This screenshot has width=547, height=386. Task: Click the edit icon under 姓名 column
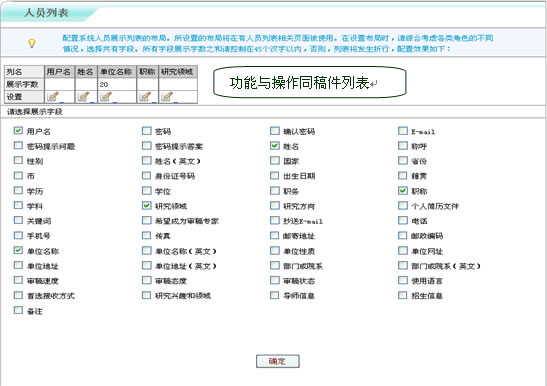tap(83, 96)
